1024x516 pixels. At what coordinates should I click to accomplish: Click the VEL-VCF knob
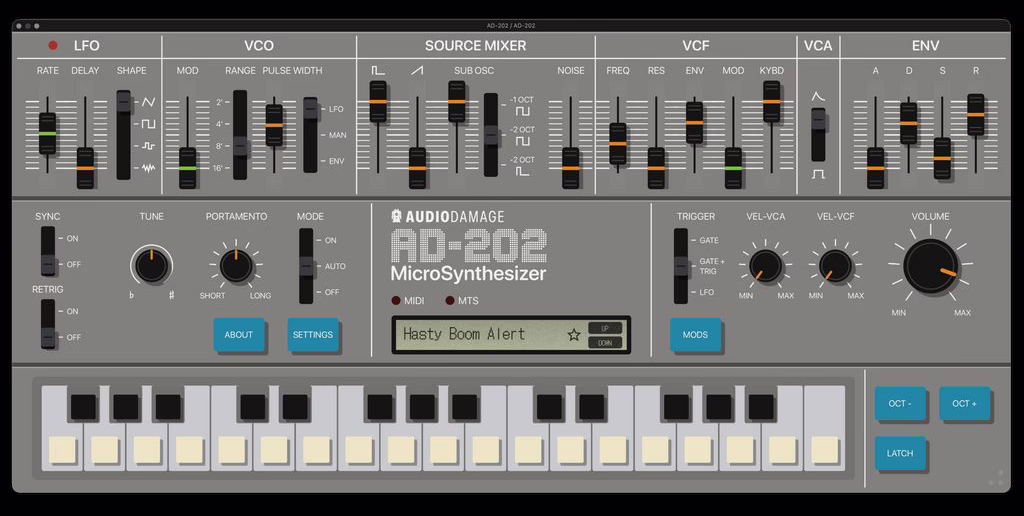pyautogui.click(x=835, y=266)
